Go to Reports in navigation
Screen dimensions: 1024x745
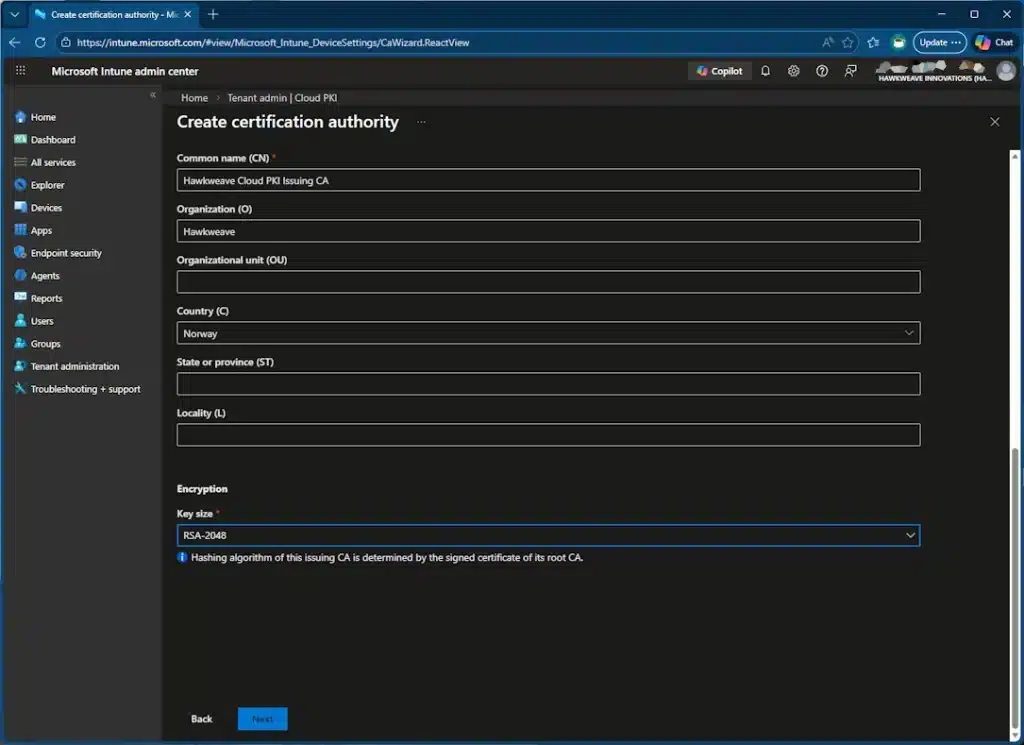click(x=46, y=298)
